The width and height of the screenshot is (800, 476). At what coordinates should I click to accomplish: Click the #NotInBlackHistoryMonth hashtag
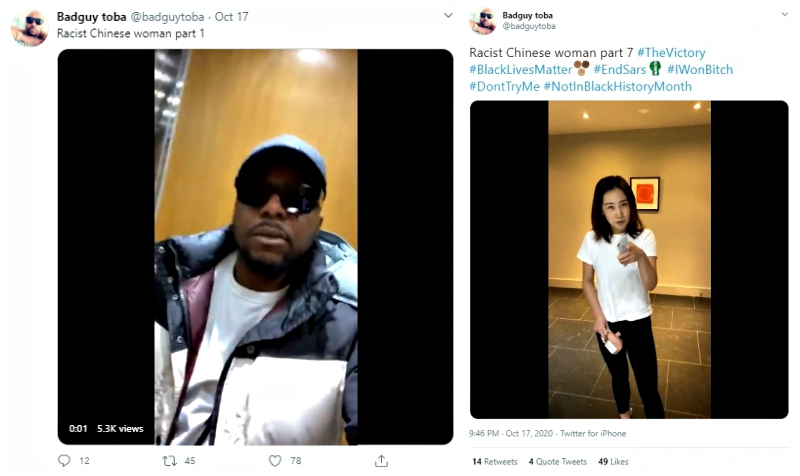tap(617, 86)
